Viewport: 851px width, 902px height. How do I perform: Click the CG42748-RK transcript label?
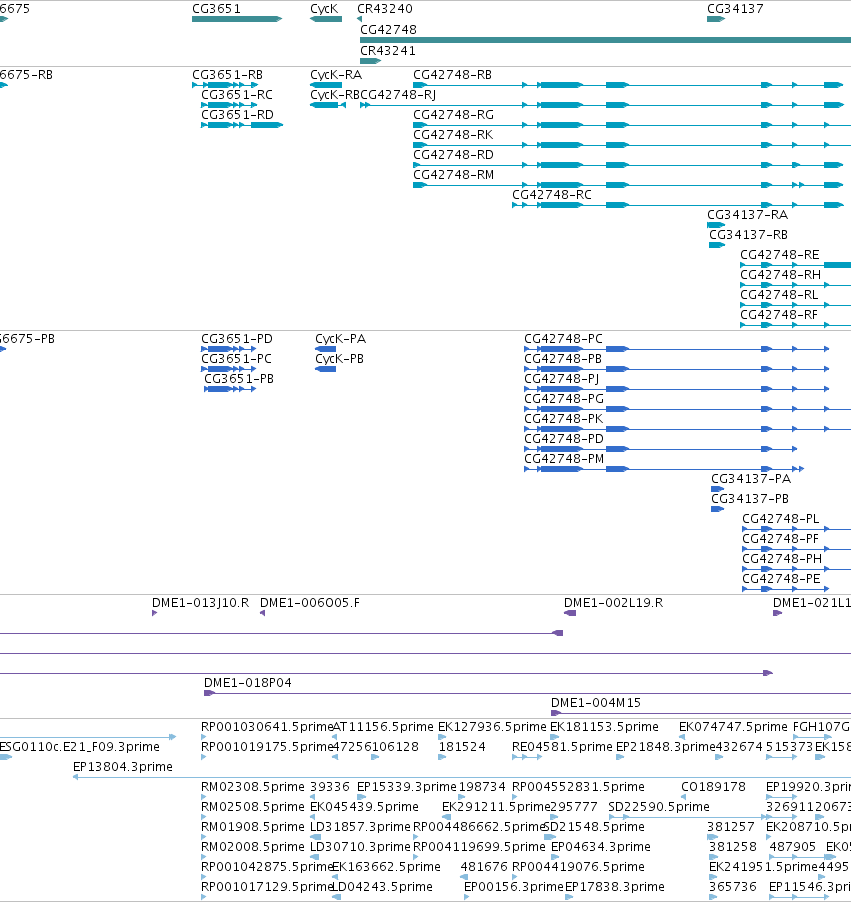click(453, 135)
